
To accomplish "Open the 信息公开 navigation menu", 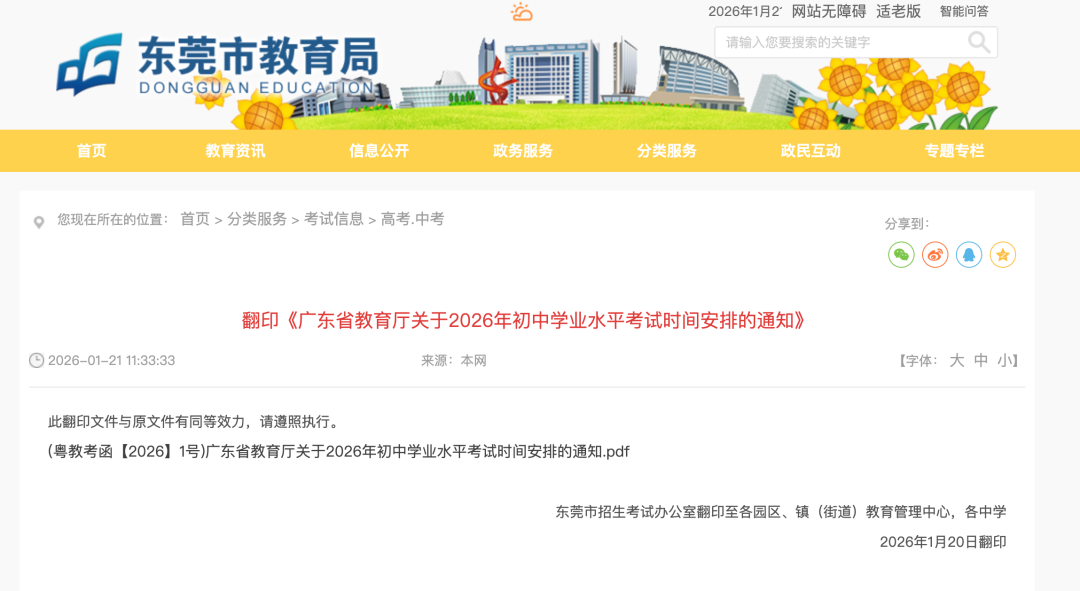I will coord(379,151).
